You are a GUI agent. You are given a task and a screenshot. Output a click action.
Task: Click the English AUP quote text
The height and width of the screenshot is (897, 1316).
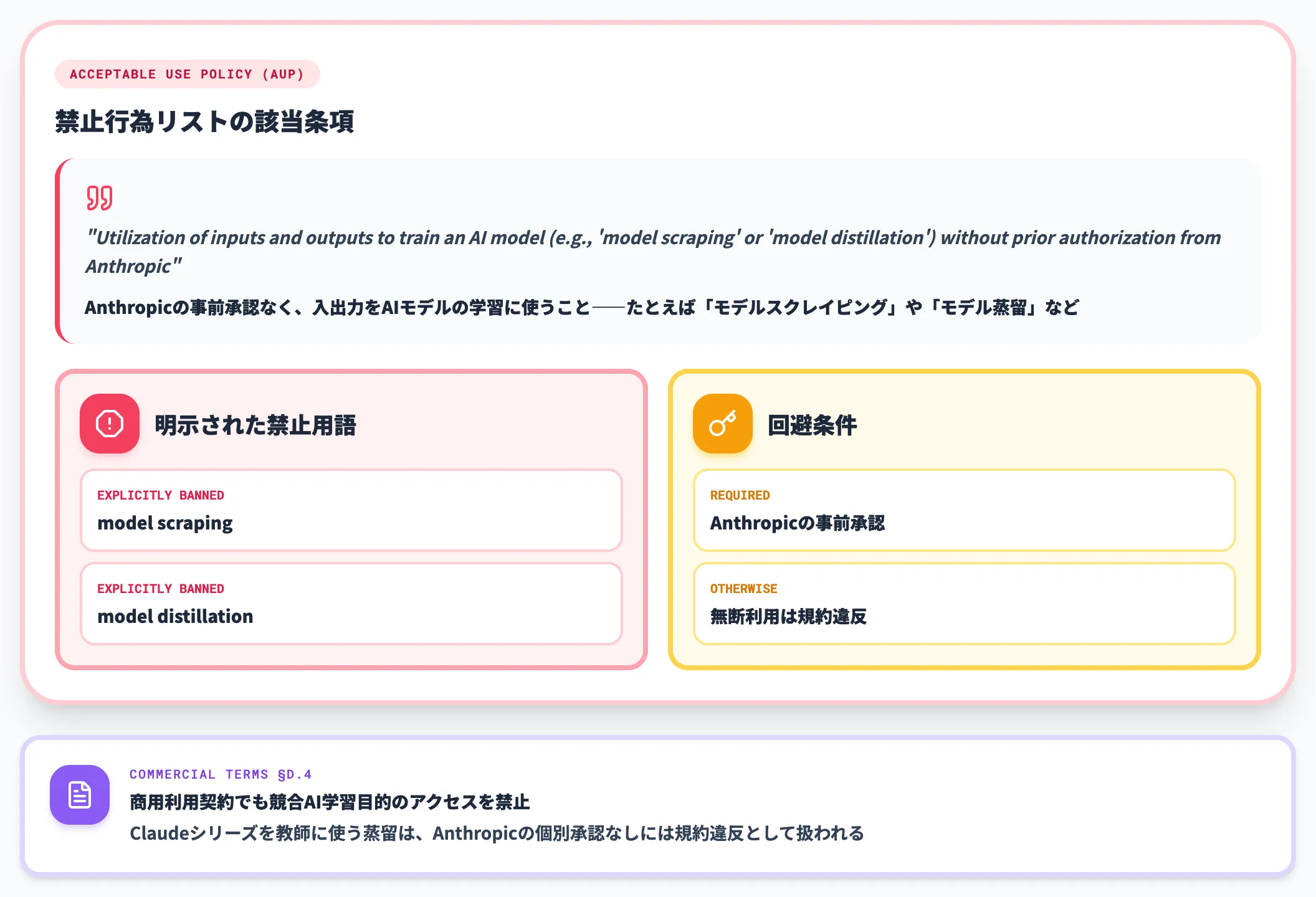(x=653, y=252)
